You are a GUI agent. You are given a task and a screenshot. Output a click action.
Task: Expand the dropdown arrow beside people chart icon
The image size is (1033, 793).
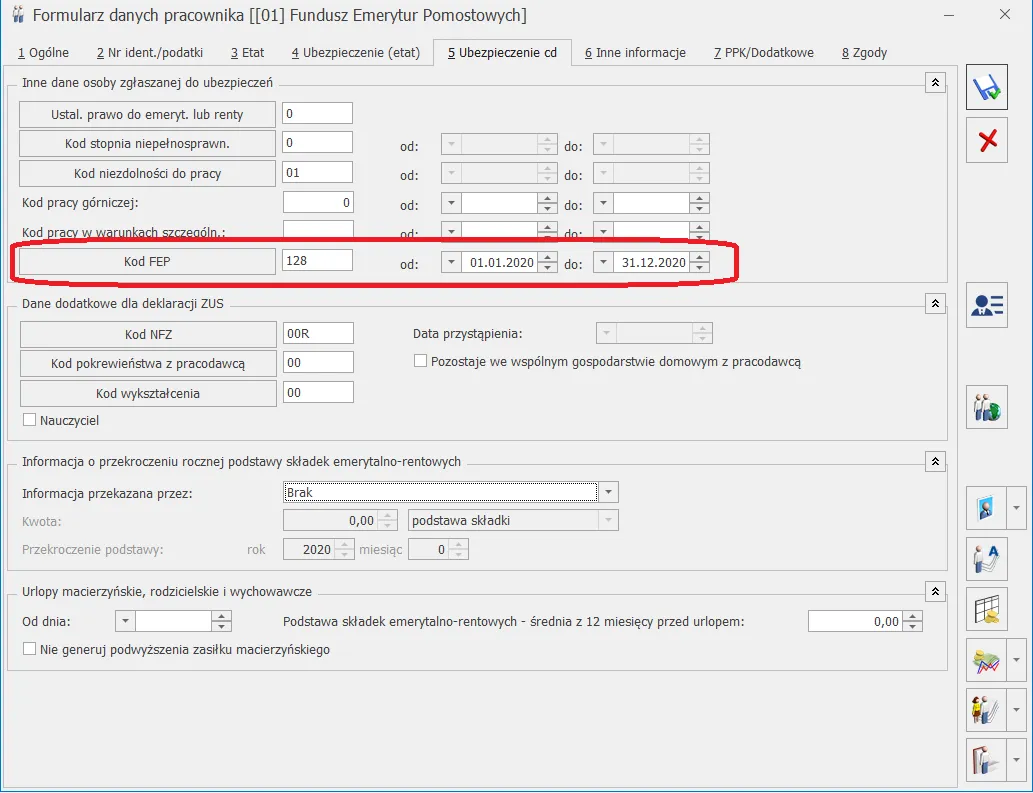tap(1017, 710)
